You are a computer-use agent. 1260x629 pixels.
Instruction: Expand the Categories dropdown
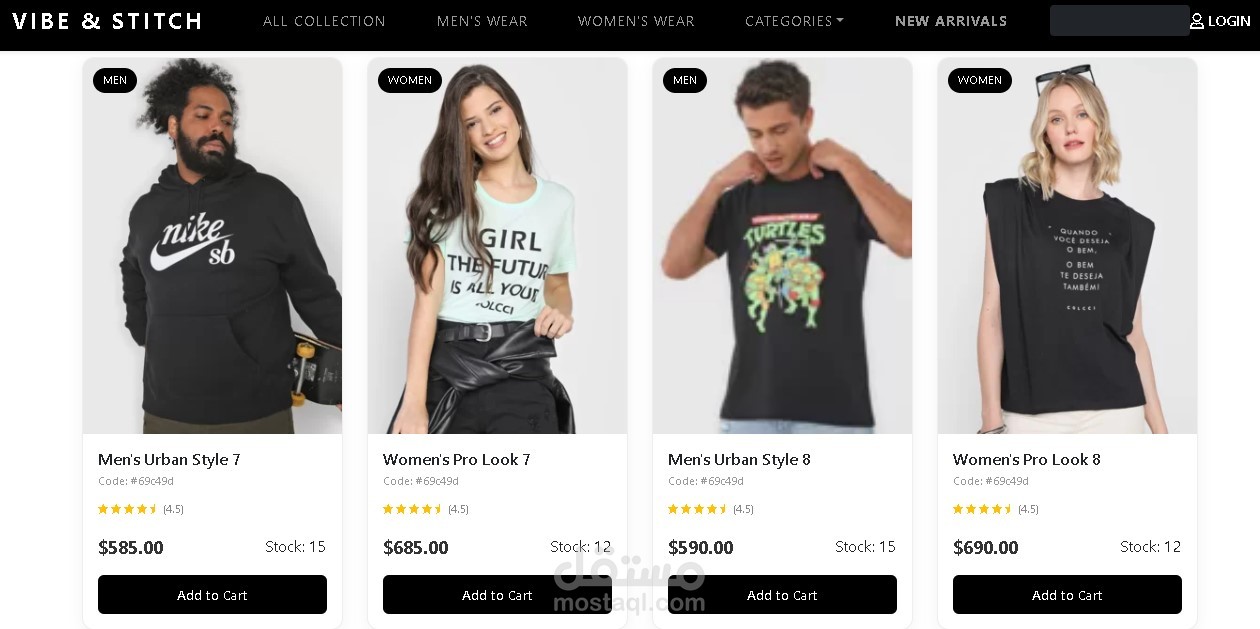pyautogui.click(x=794, y=21)
